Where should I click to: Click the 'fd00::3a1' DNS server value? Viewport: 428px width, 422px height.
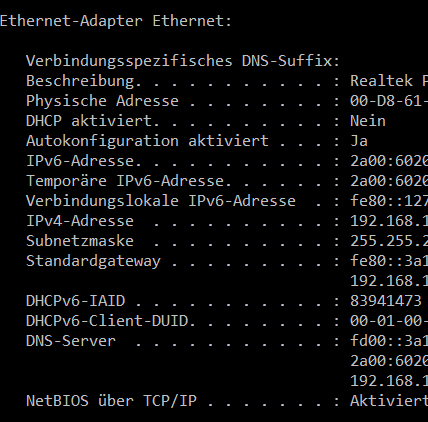click(389, 341)
